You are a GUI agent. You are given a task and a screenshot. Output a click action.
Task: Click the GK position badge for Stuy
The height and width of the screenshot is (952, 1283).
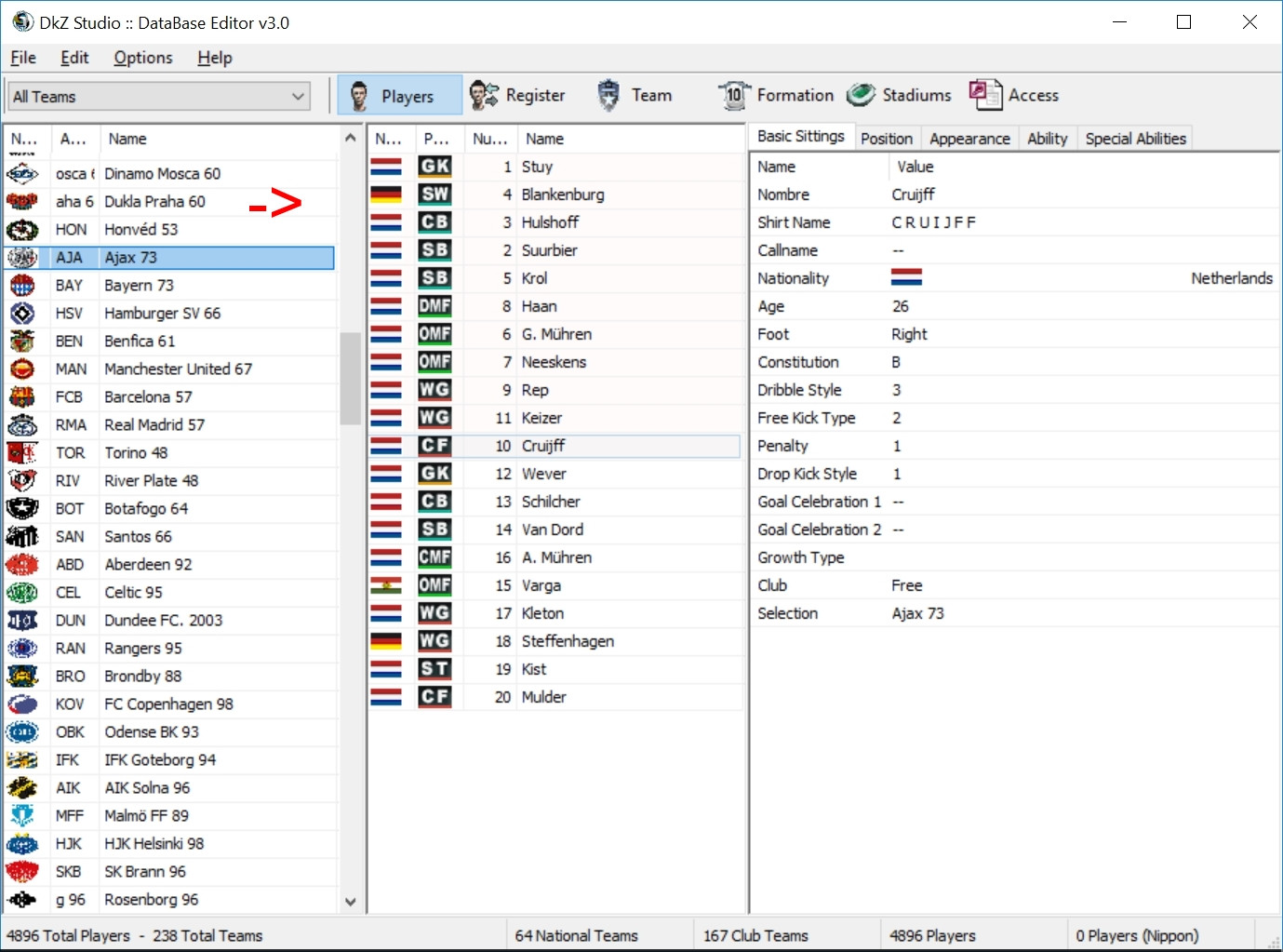pyautogui.click(x=434, y=167)
